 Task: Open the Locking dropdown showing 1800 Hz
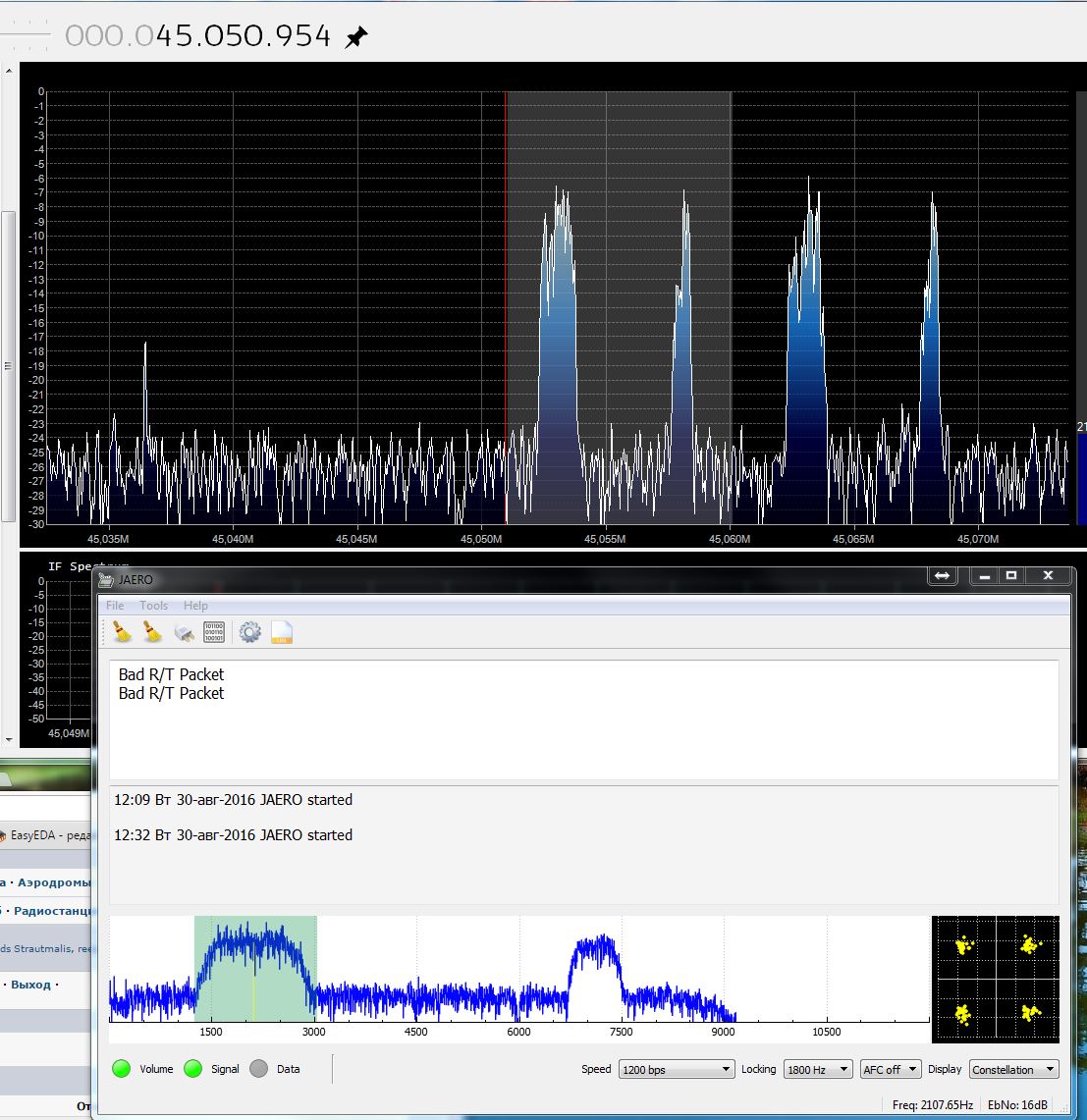pyautogui.click(x=818, y=1069)
